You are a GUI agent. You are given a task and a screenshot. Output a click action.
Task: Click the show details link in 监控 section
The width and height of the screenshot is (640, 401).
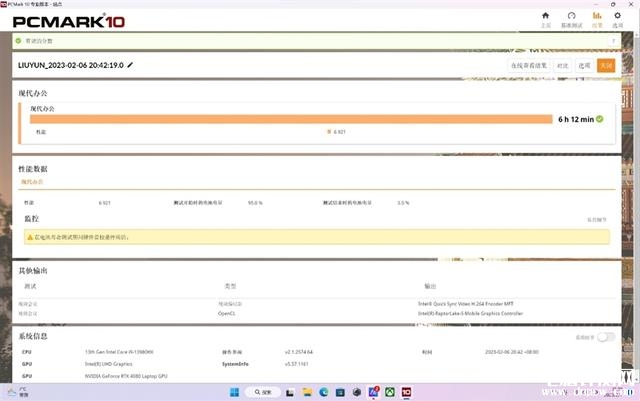(597, 220)
